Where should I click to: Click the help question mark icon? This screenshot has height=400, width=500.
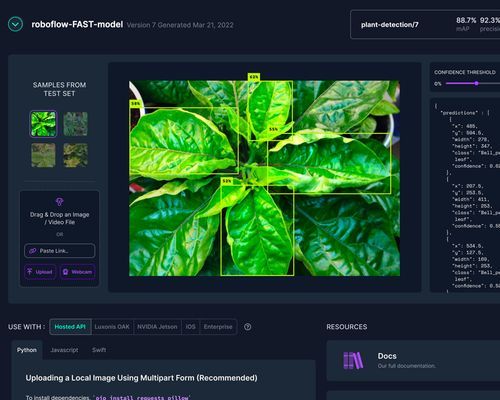[248, 327]
